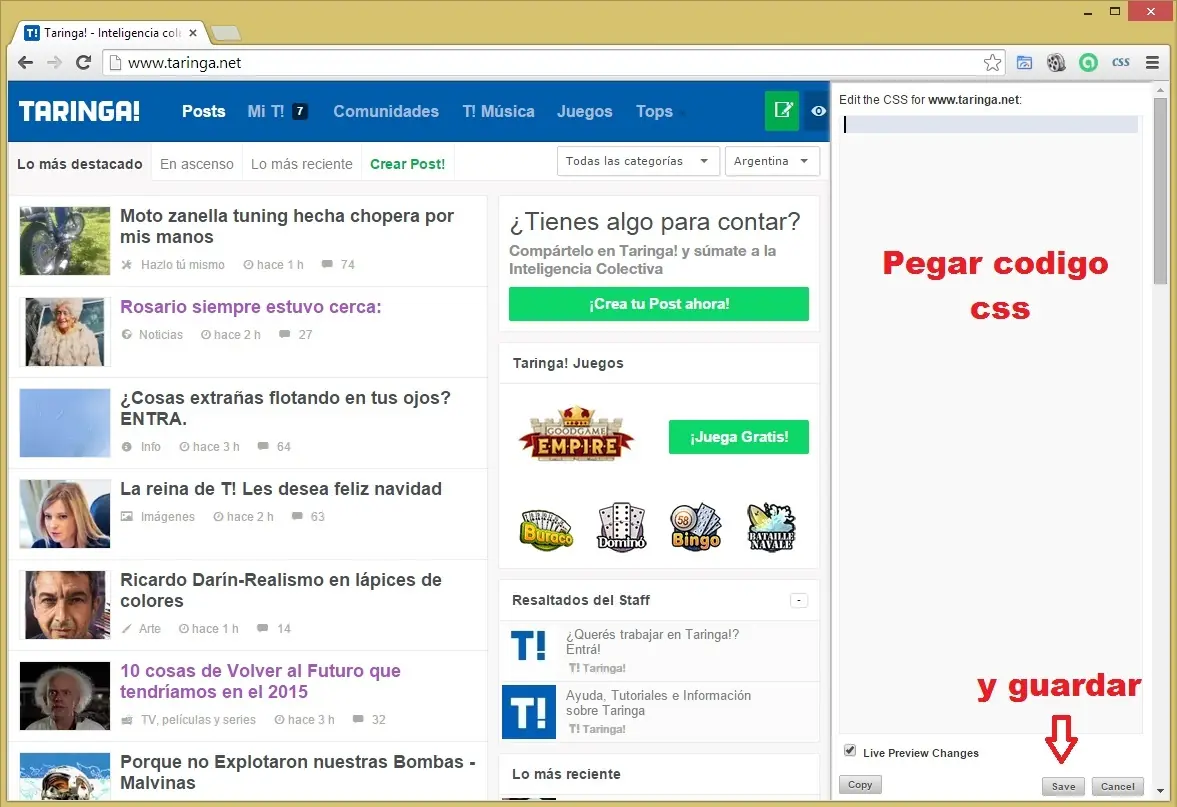
Task: Click the browser forward arrow
Action: pyautogui.click(x=54, y=63)
